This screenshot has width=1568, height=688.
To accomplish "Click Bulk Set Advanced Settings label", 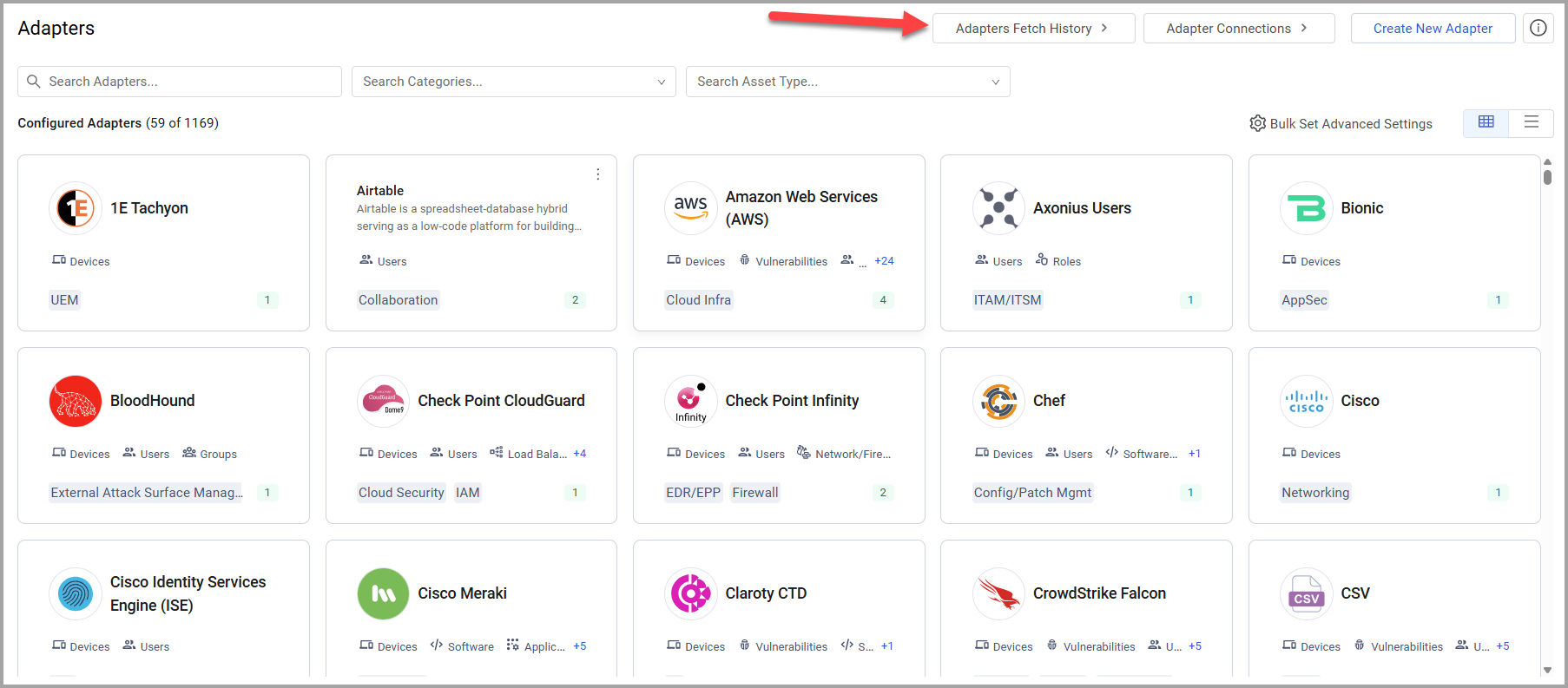I will click(1351, 124).
